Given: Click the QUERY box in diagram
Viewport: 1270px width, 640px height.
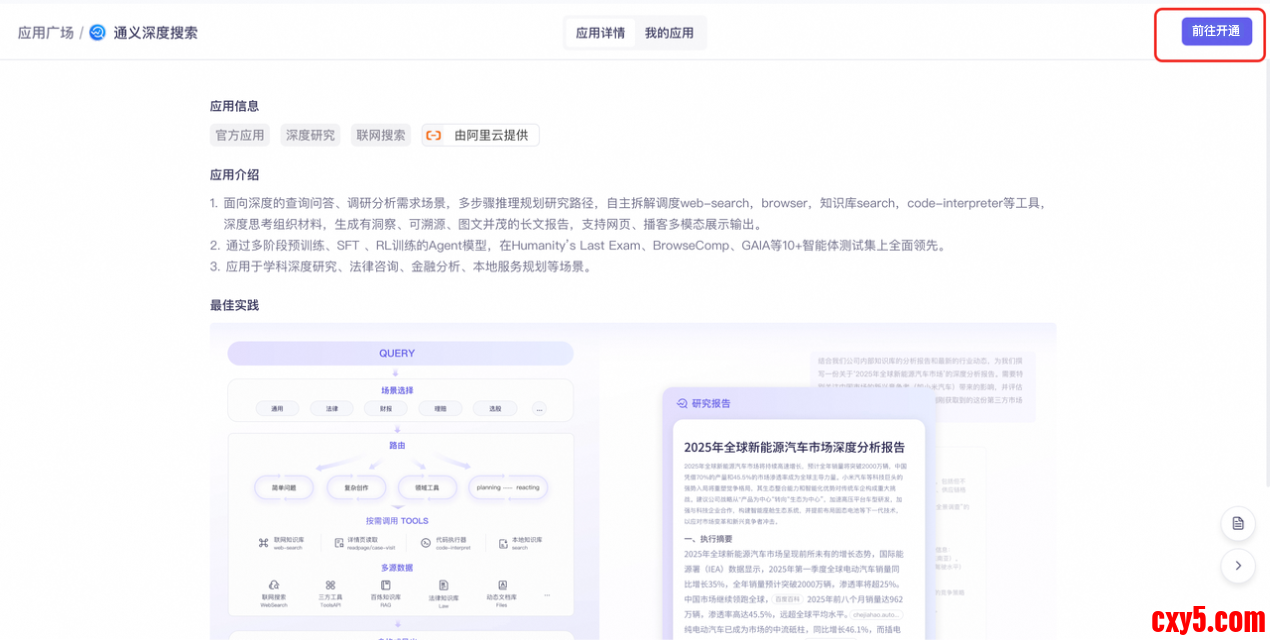Looking at the screenshot, I should [400, 353].
